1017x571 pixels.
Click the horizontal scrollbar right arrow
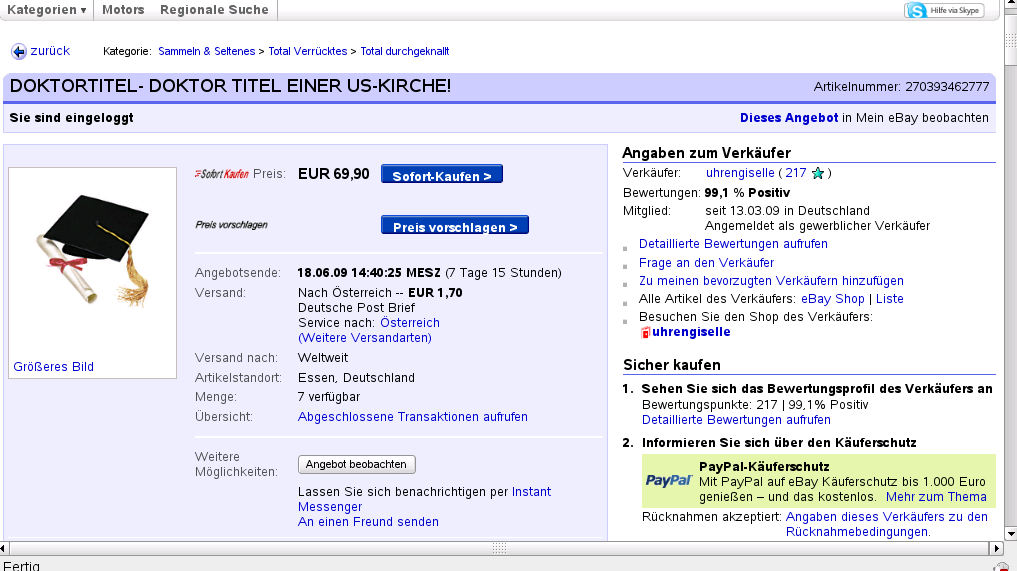(x=995, y=548)
